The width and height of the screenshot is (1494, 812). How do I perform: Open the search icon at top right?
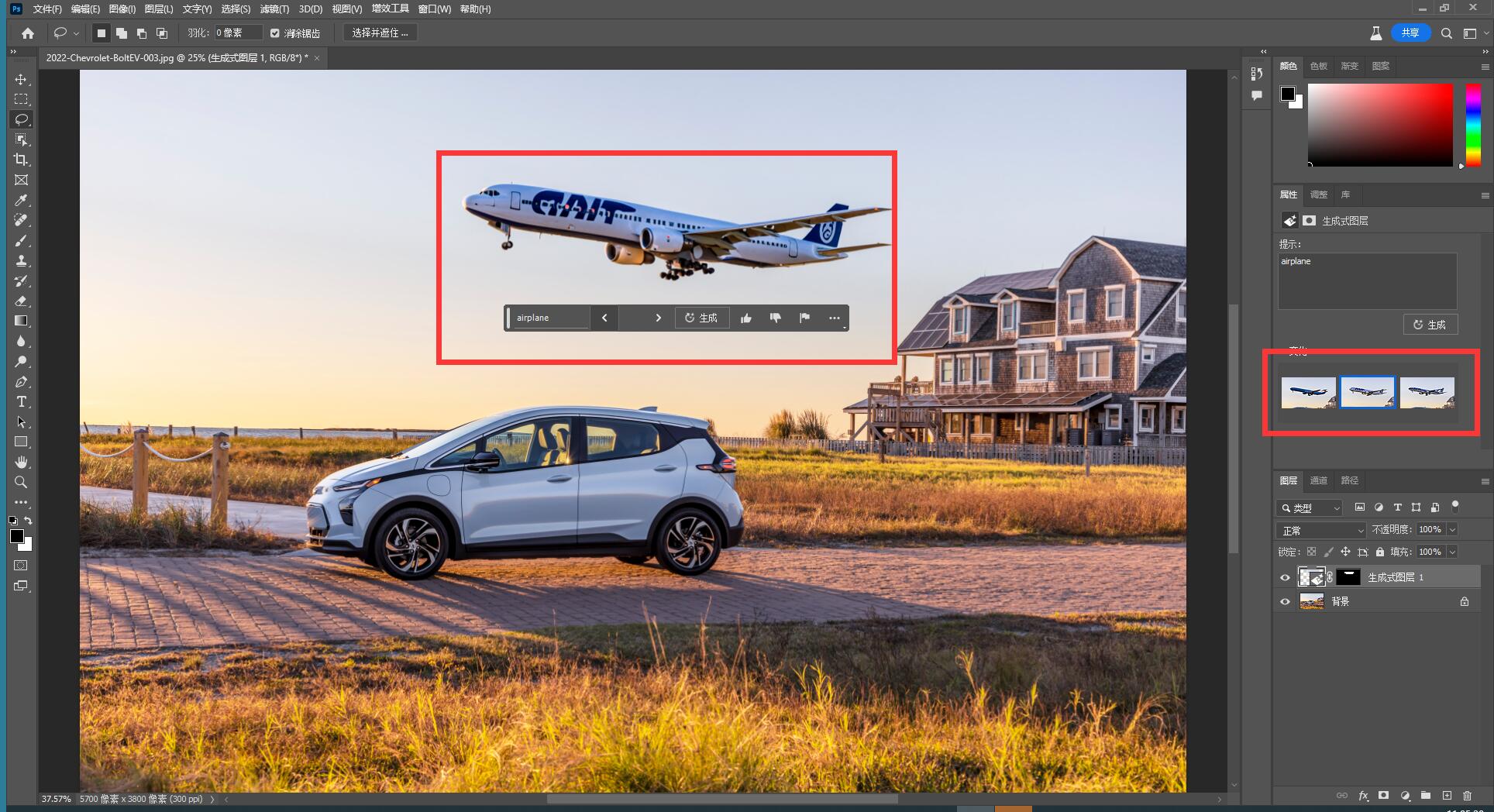tap(1446, 33)
